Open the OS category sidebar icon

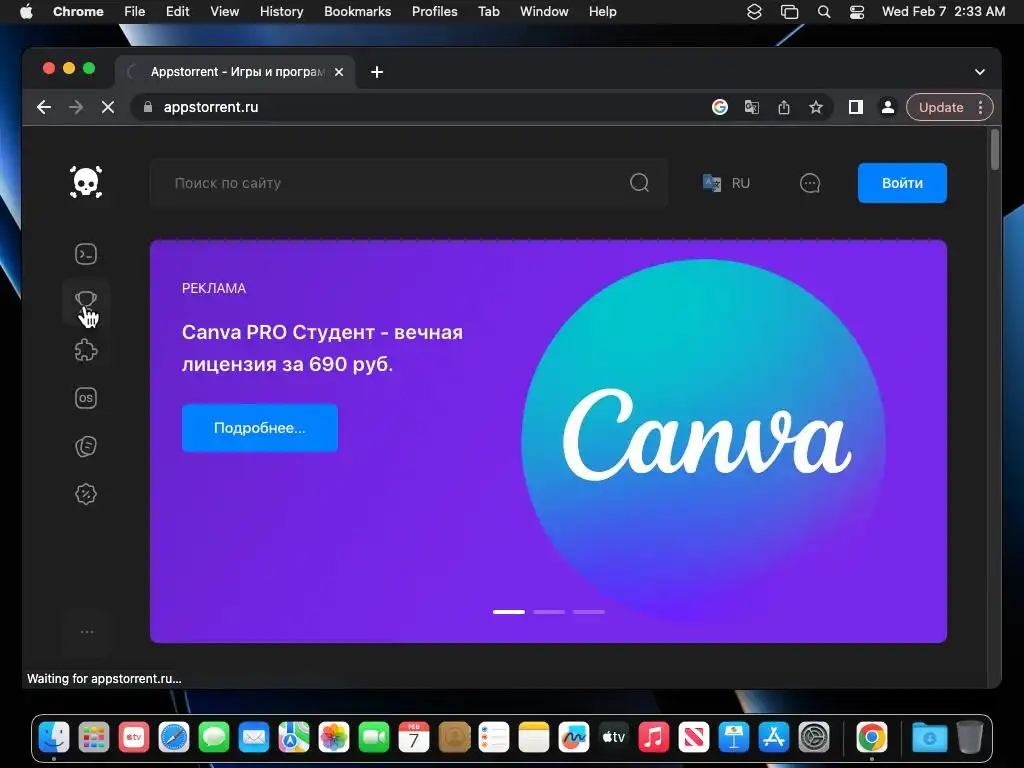click(86, 398)
